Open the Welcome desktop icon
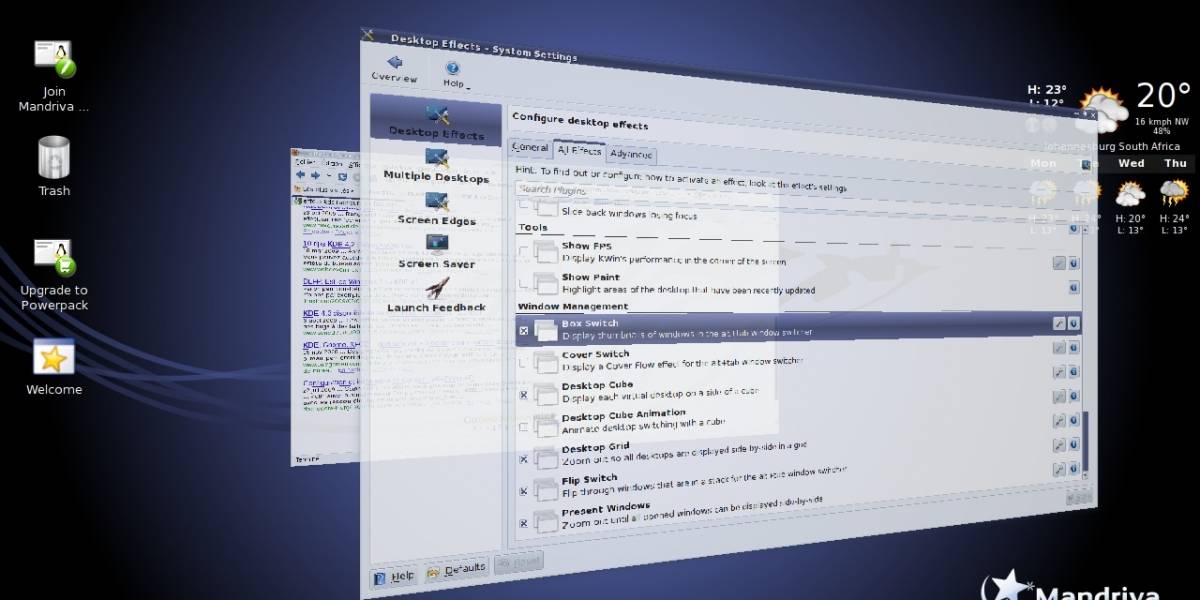1200x600 pixels. (x=54, y=367)
